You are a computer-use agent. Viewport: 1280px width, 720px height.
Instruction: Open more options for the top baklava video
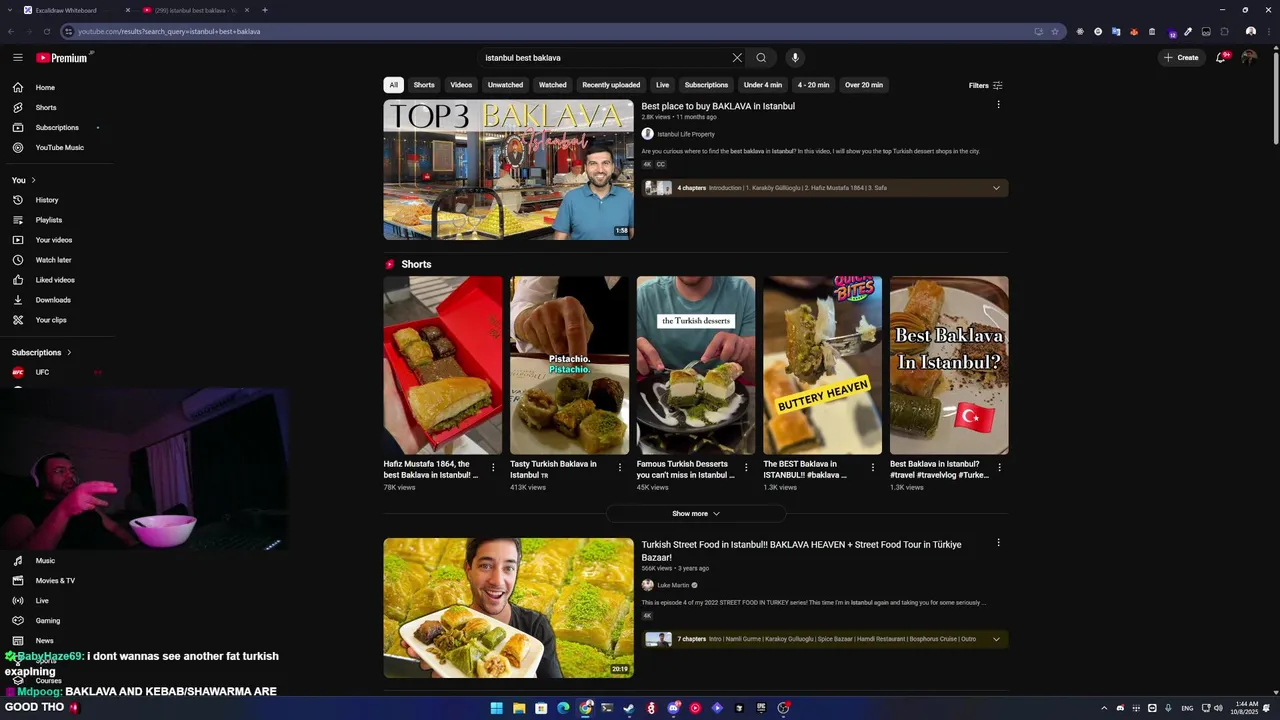998,104
